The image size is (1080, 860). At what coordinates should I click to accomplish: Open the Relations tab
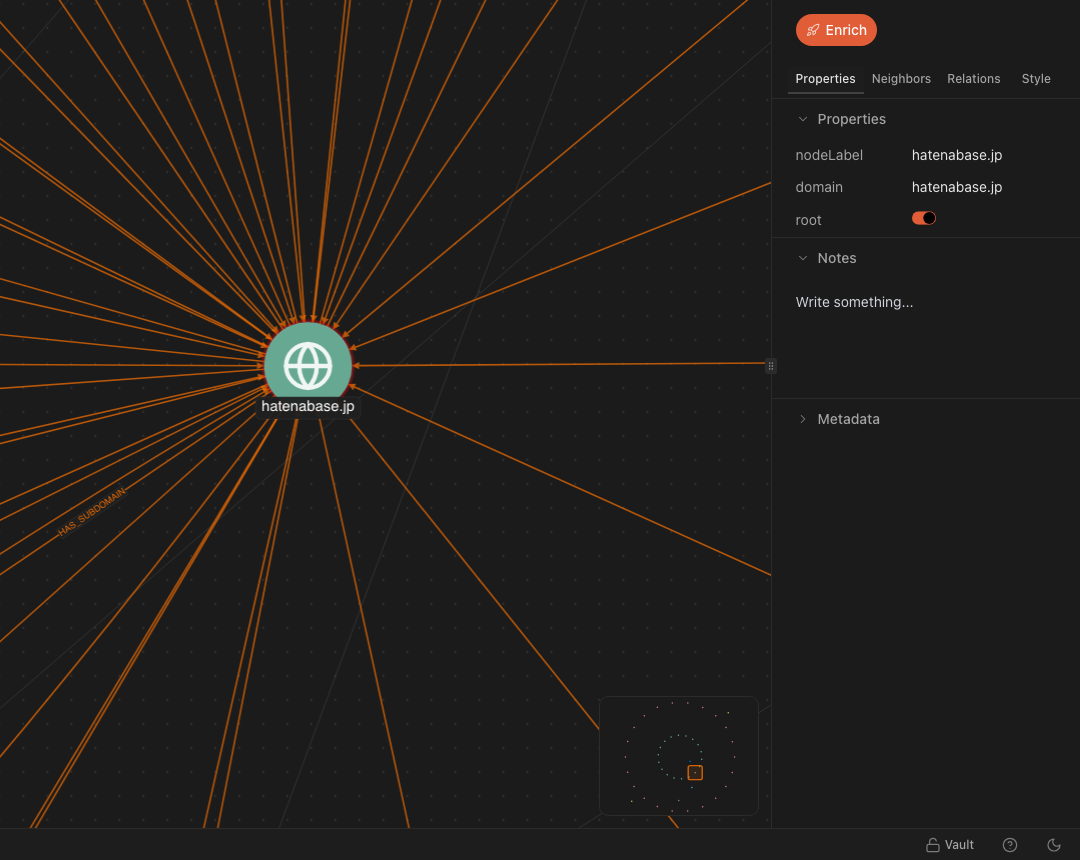(973, 78)
